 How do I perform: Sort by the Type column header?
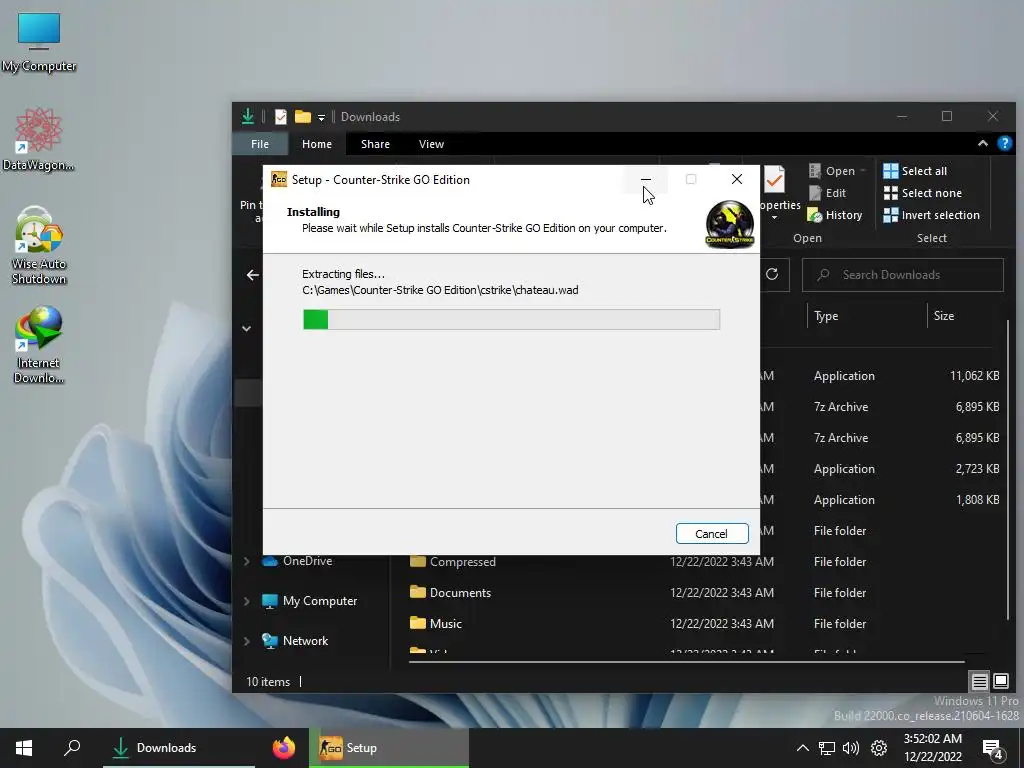pyautogui.click(x=826, y=316)
